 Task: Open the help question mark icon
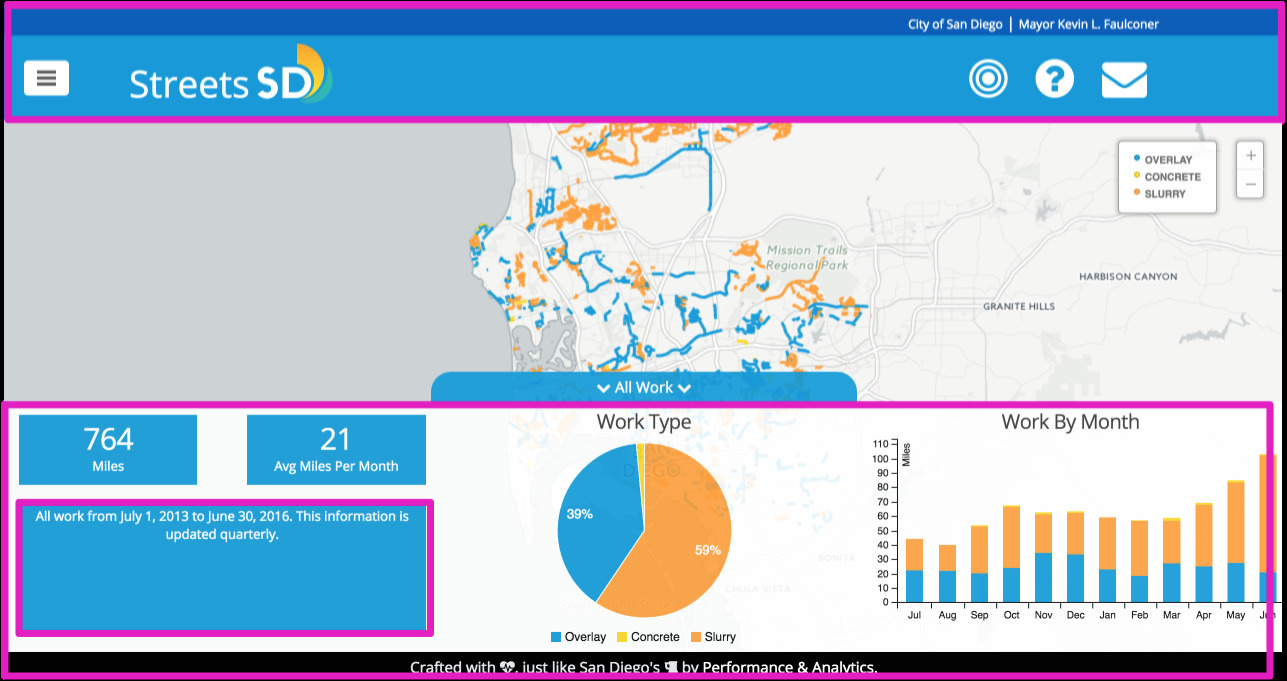tap(1054, 79)
